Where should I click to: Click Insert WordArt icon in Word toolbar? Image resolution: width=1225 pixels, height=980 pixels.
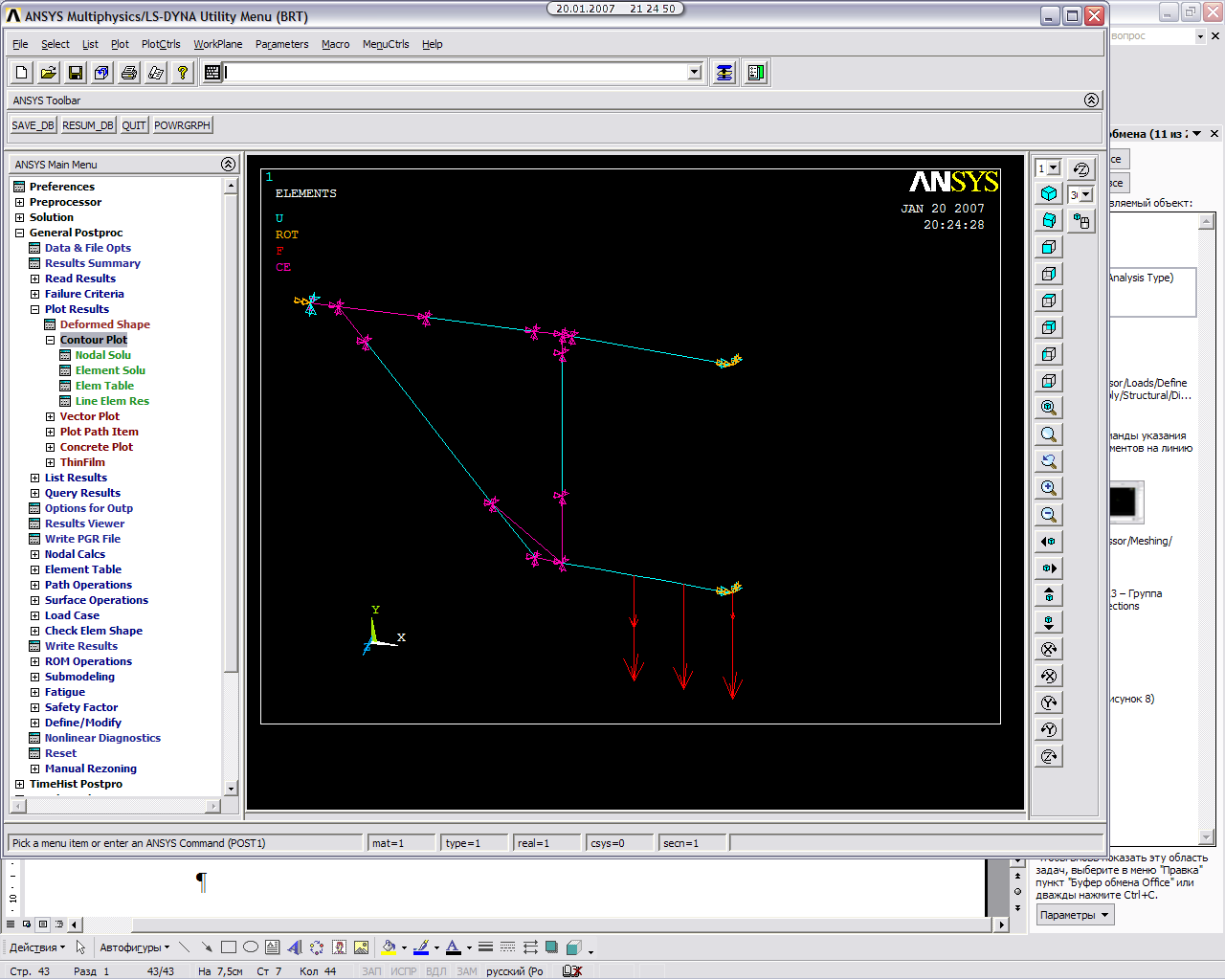(295, 947)
